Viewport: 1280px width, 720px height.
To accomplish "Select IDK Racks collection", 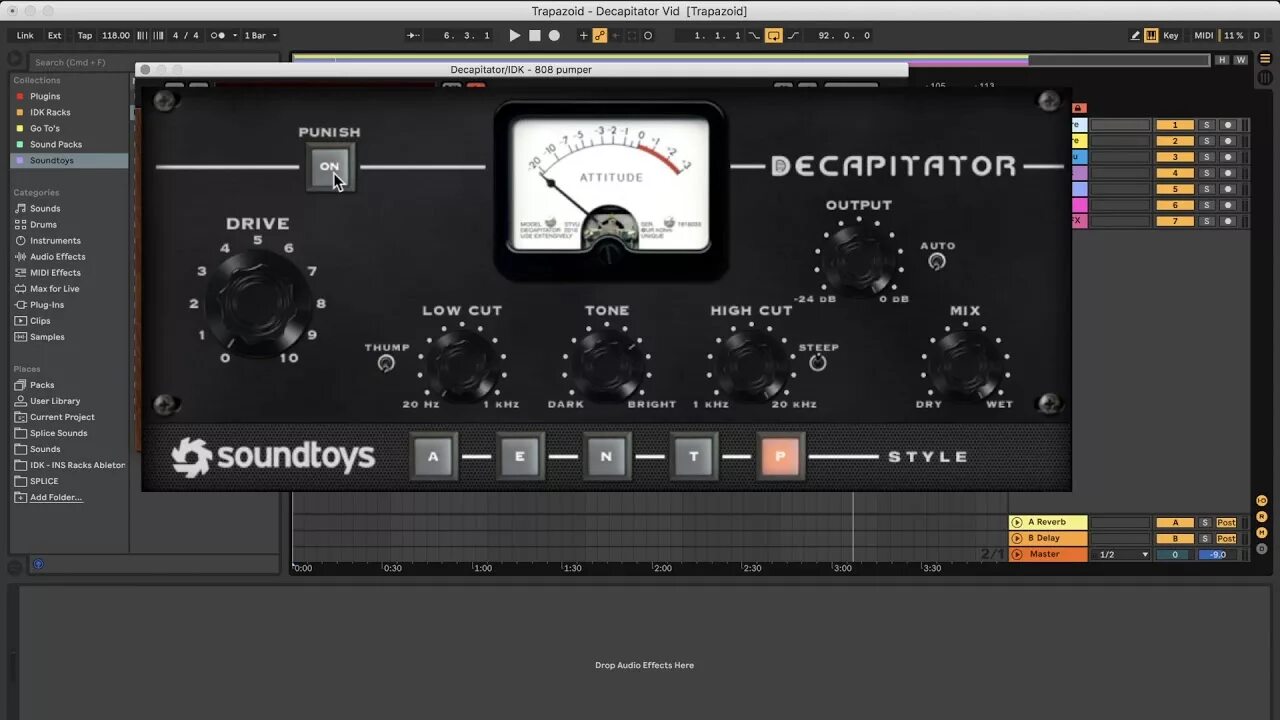I will click(x=50, y=112).
